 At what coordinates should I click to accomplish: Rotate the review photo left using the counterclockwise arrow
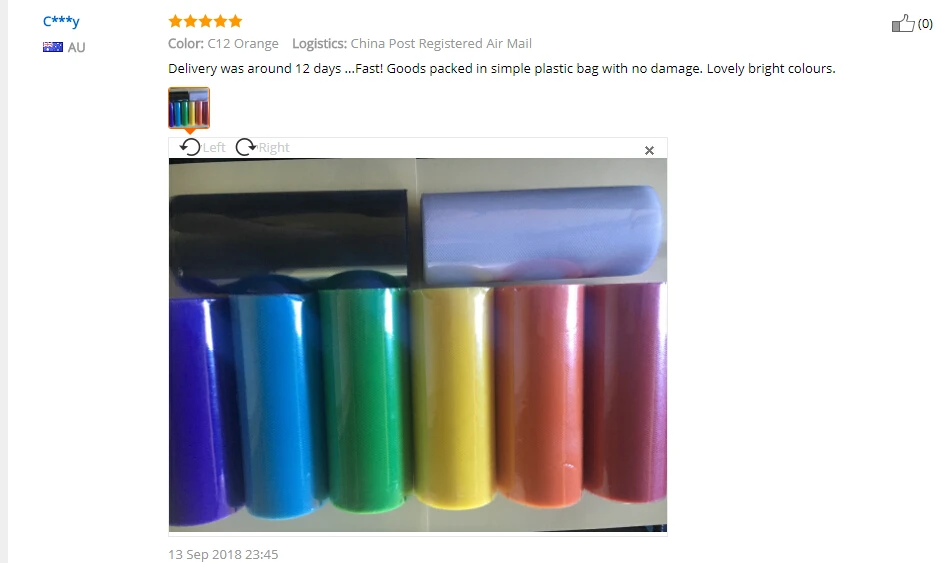190,147
